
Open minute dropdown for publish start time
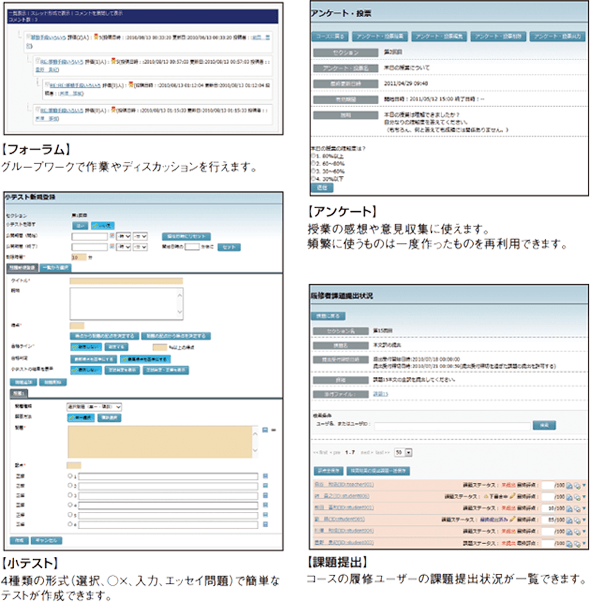click(x=140, y=236)
